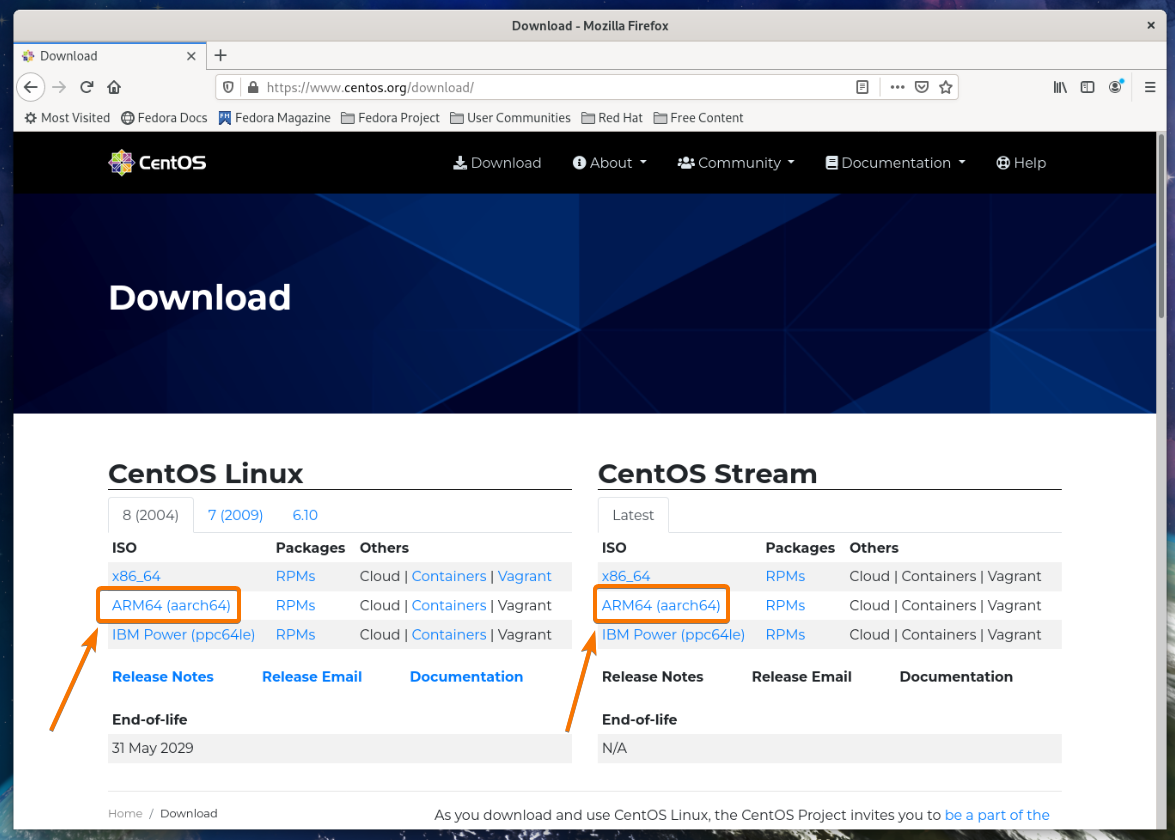Show the Library history and bookmarks icon

[1060, 87]
